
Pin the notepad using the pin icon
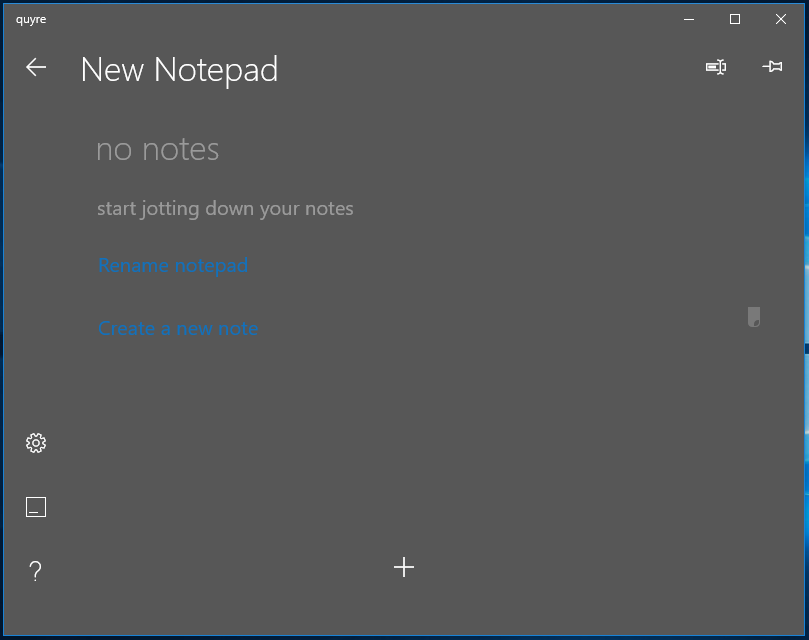pos(772,67)
